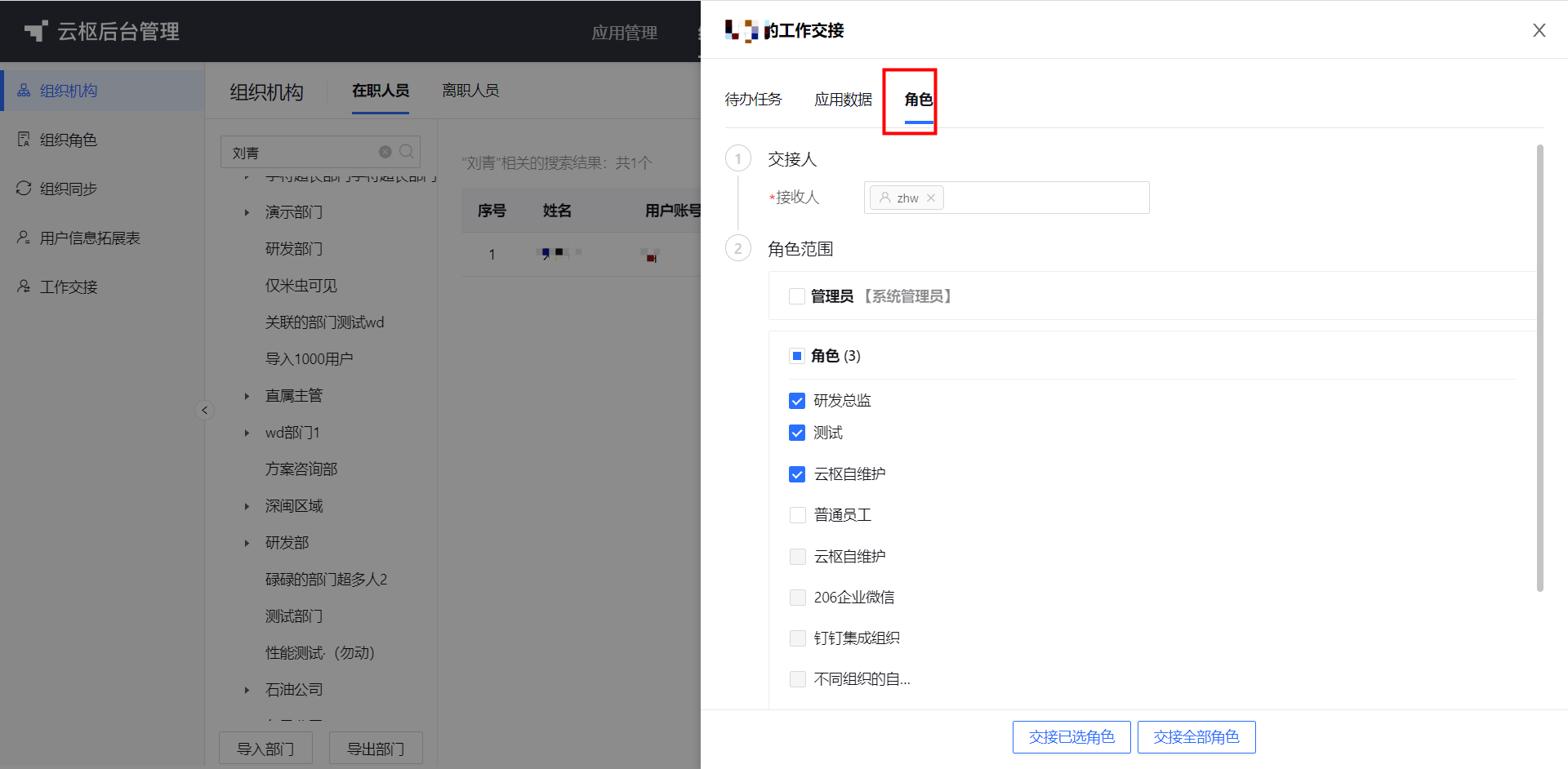The image size is (1568, 769).
Task: Check the 普通员工 role
Action: [797, 515]
